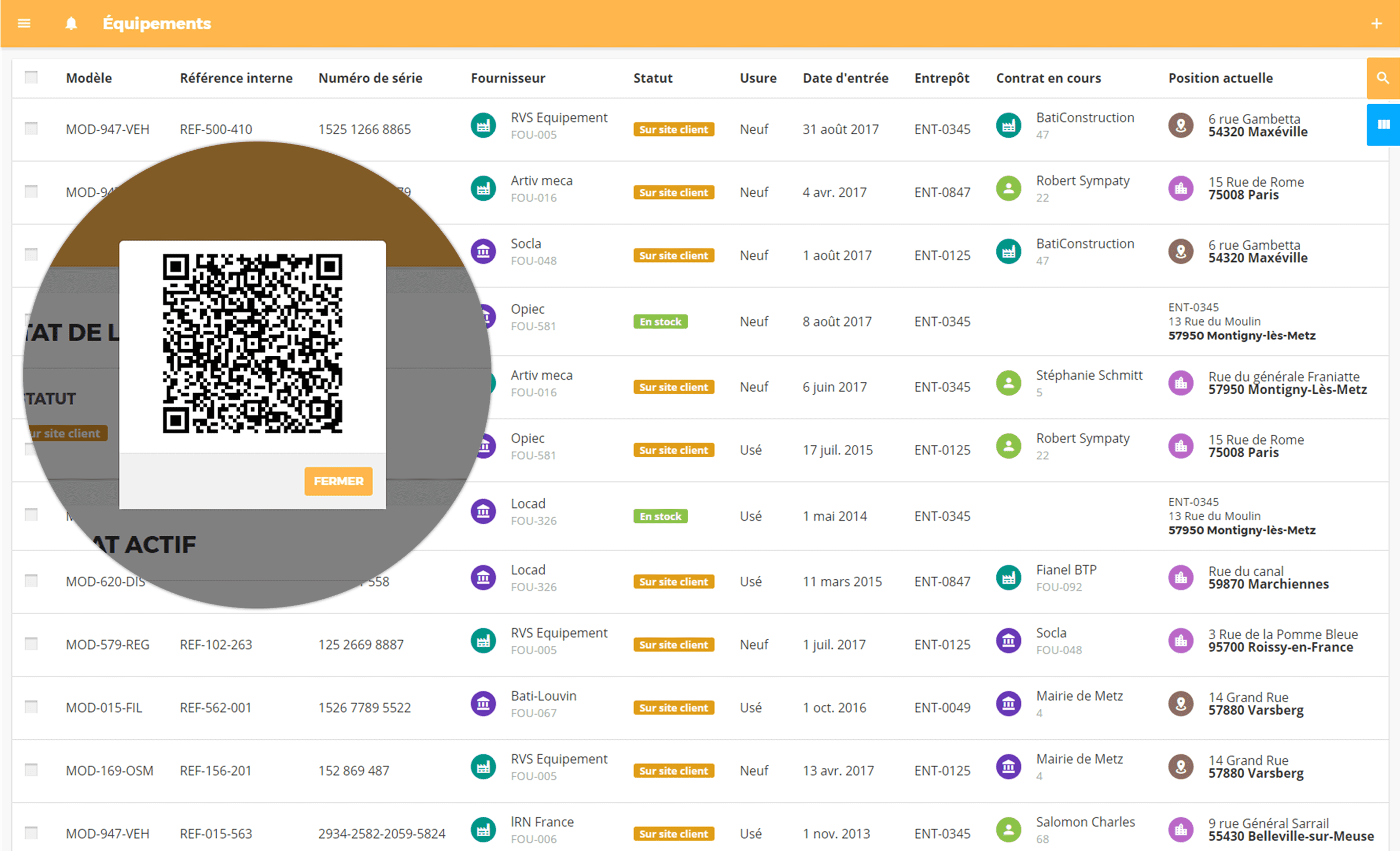Click Salomon Charles contract icon
The image size is (1400, 851).
tap(1008, 830)
